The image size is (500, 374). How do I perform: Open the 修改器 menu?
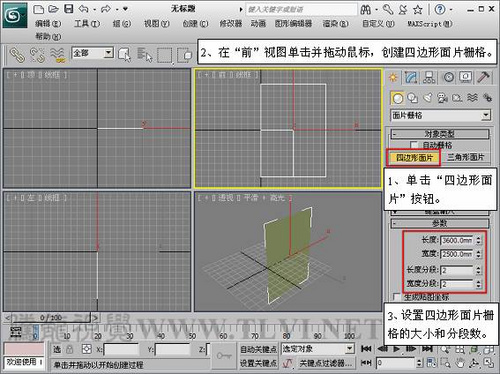(230, 24)
